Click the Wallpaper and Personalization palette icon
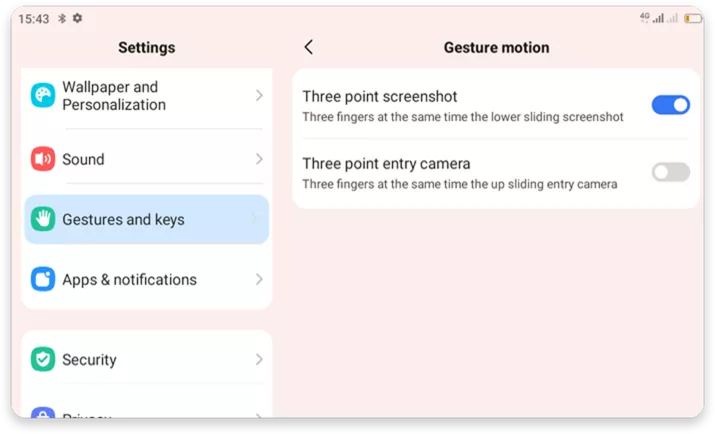The width and height of the screenshot is (715, 434). point(43,96)
